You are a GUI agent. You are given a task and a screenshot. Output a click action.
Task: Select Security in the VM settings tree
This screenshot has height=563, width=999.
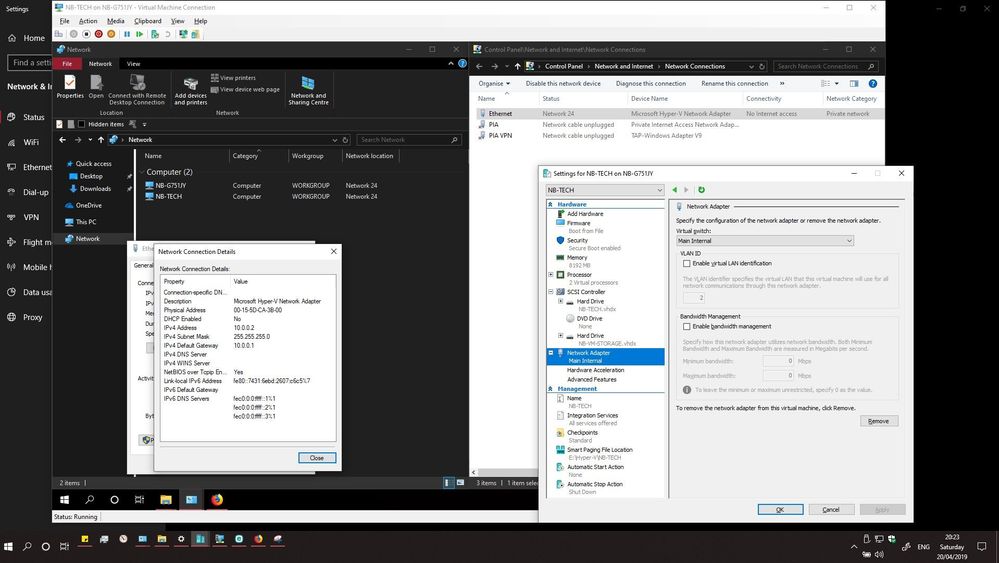[x=577, y=241]
